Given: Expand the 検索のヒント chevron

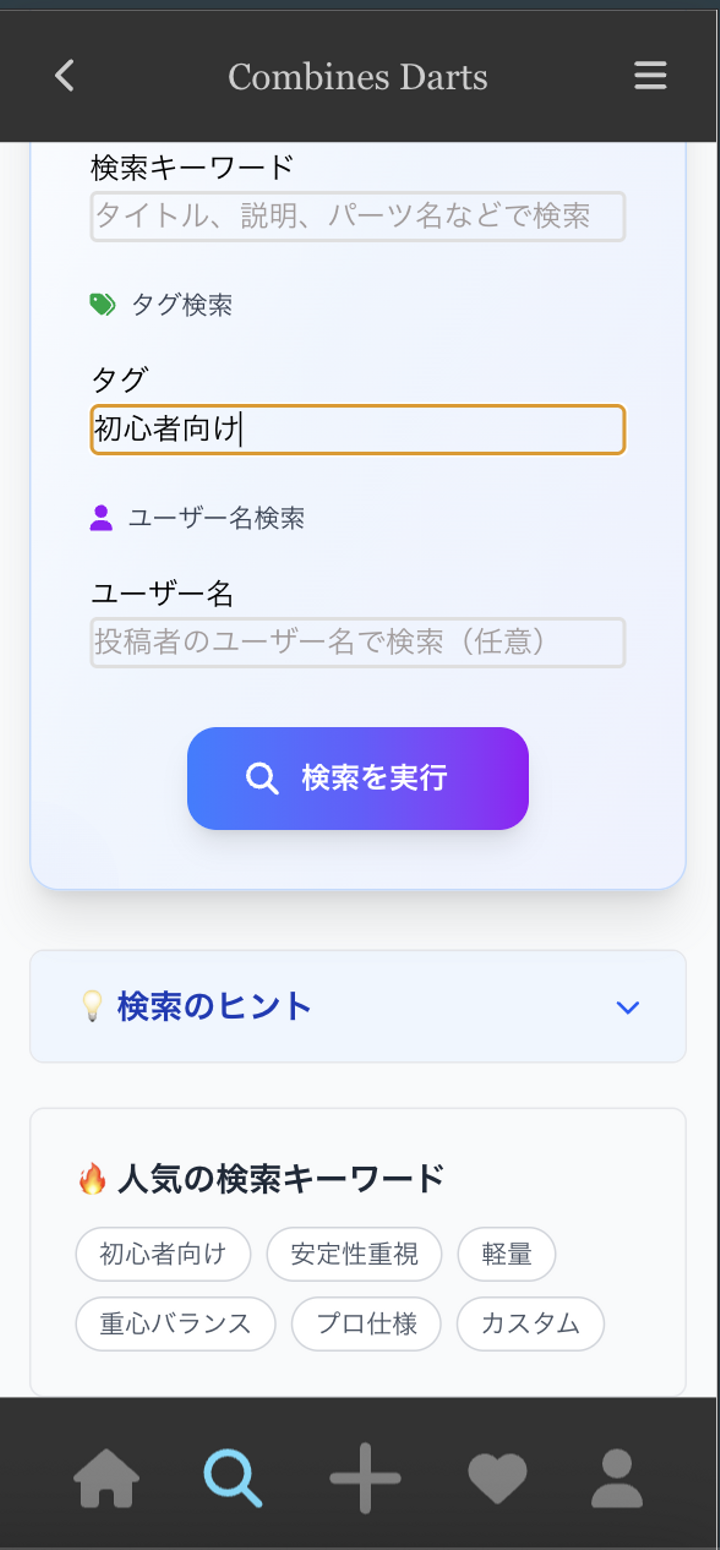Looking at the screenshot, I should coord(627,1007).
